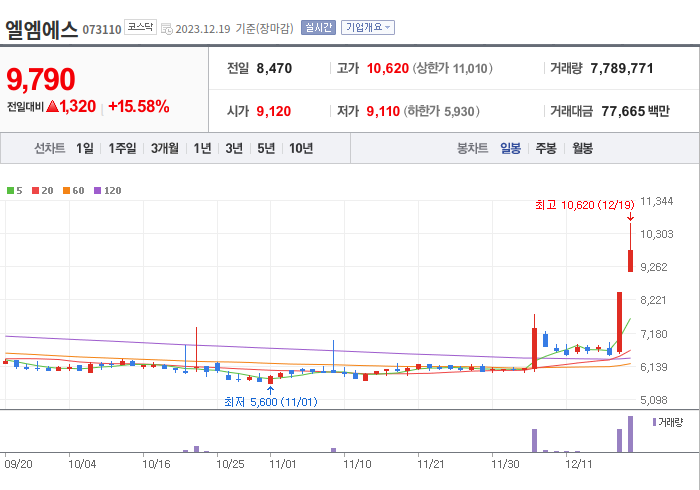Image resolution: width=700 pixels, height=490 pixels.
Task: Click the low price value 9,110
Action: pyautogui.click(x=383, y=111)
